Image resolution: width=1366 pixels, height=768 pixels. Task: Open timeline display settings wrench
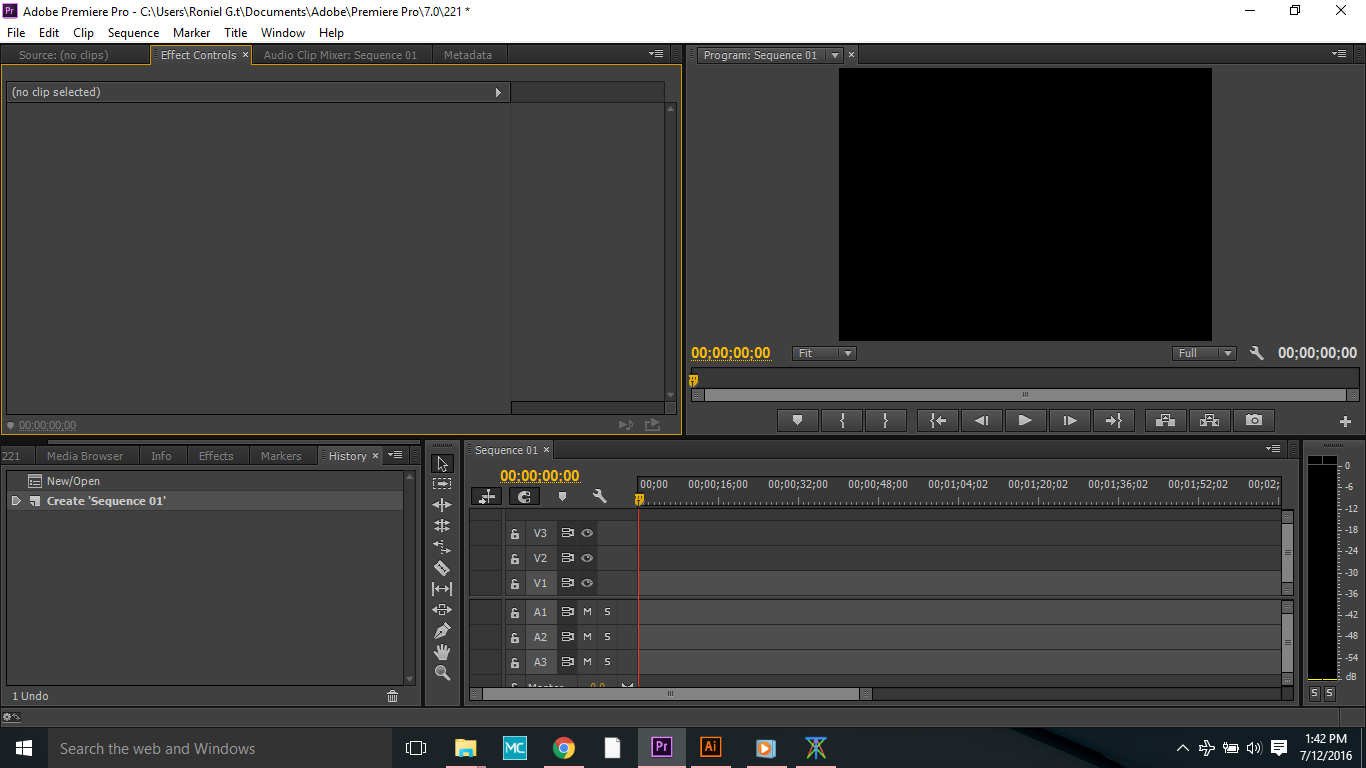(x=599, y=496)
